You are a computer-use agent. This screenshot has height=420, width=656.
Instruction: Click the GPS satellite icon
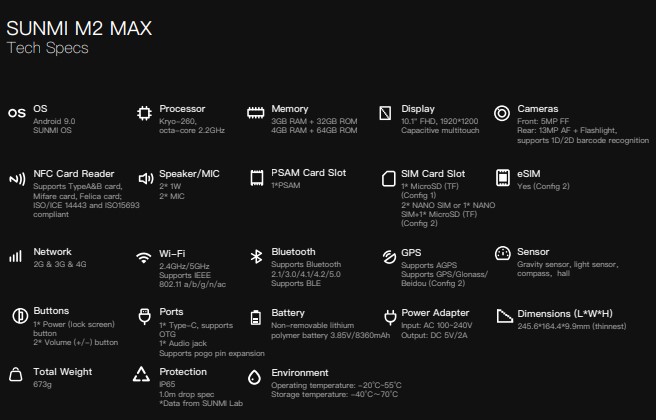(x=389, y=257)
